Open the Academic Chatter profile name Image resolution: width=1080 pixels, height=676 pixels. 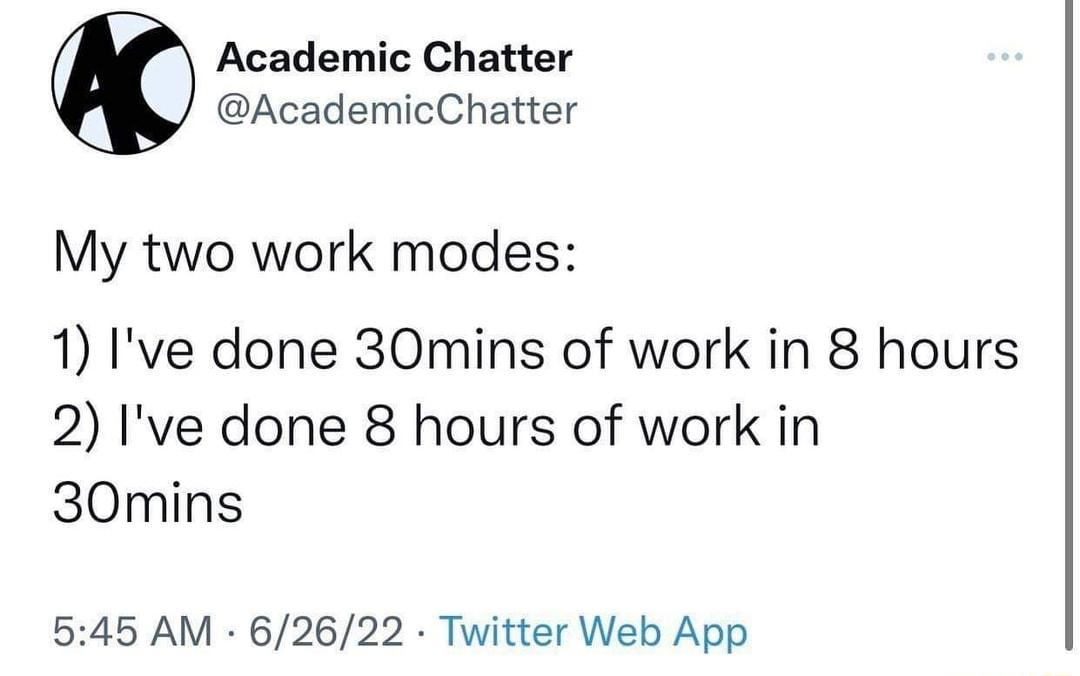click(x=394, y=57)
